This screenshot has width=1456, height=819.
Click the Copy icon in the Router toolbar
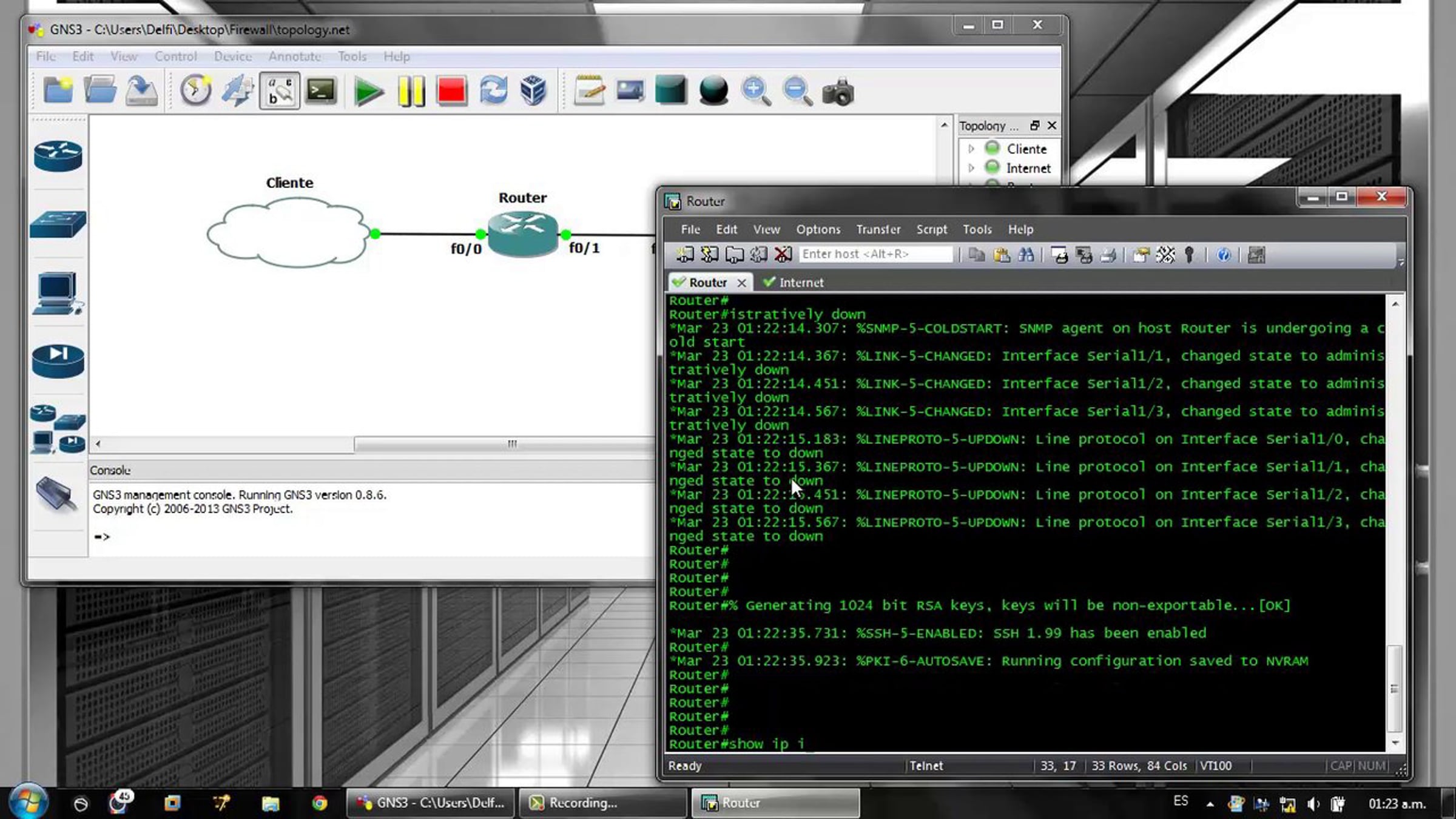coord(976,255)
